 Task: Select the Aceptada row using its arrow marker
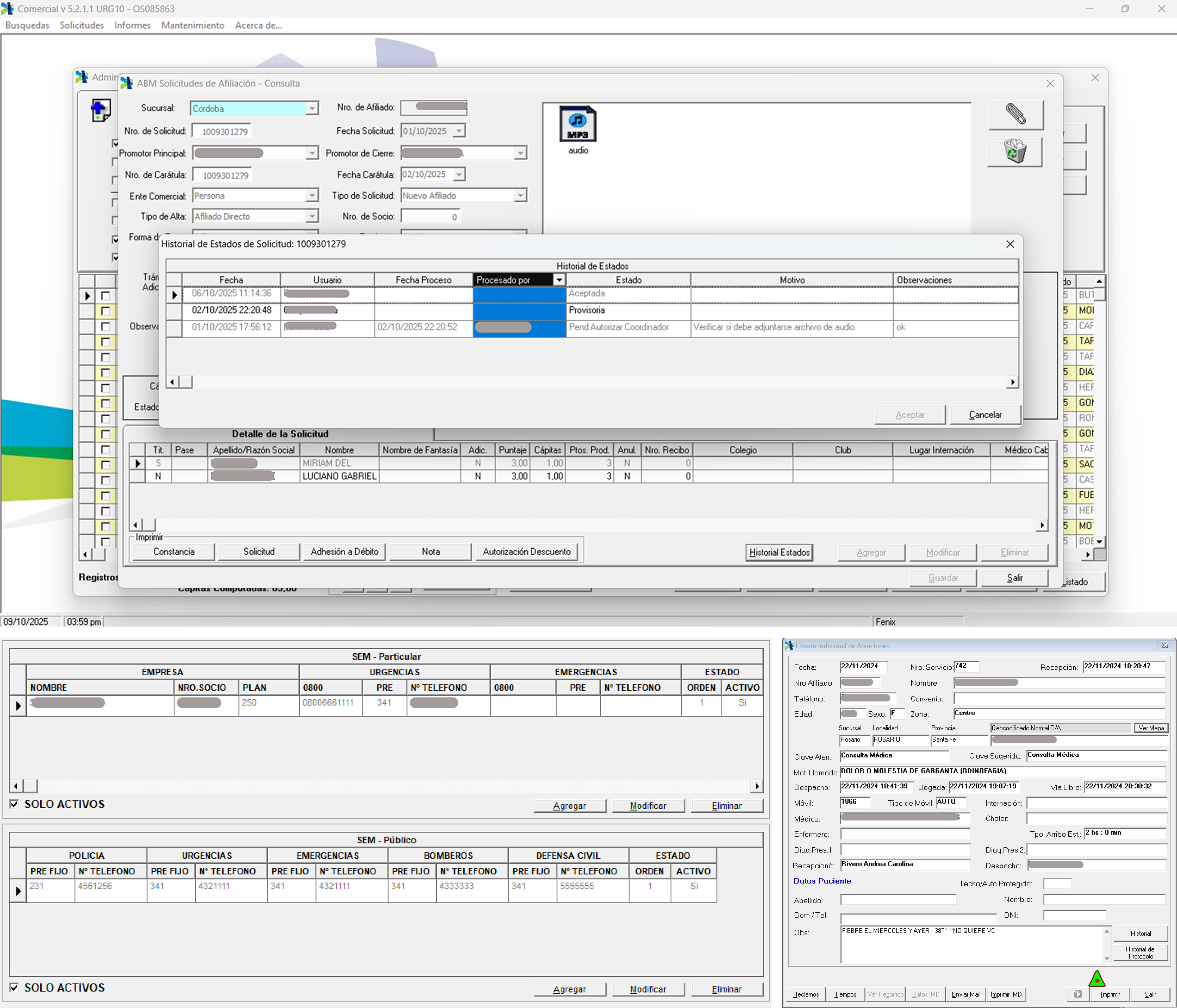pyautogui.click(x=174, y=294)
